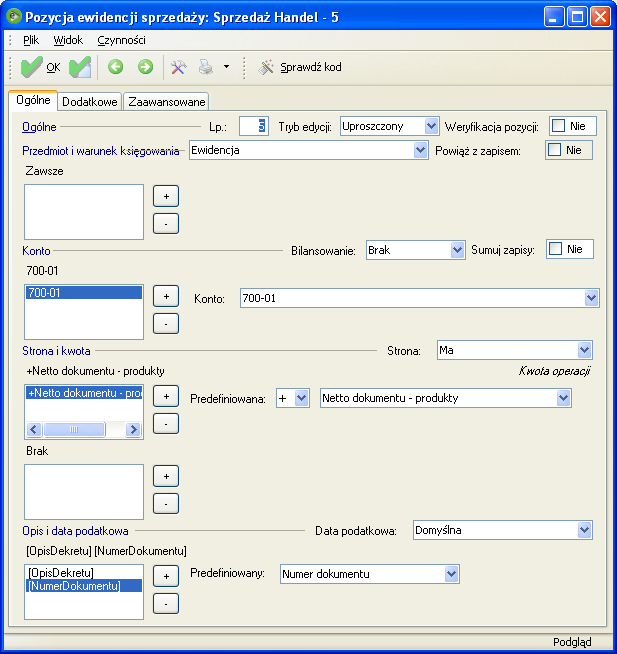
Task: Click the empty Zawsze conditions list box
Action: tap(84, 212)
